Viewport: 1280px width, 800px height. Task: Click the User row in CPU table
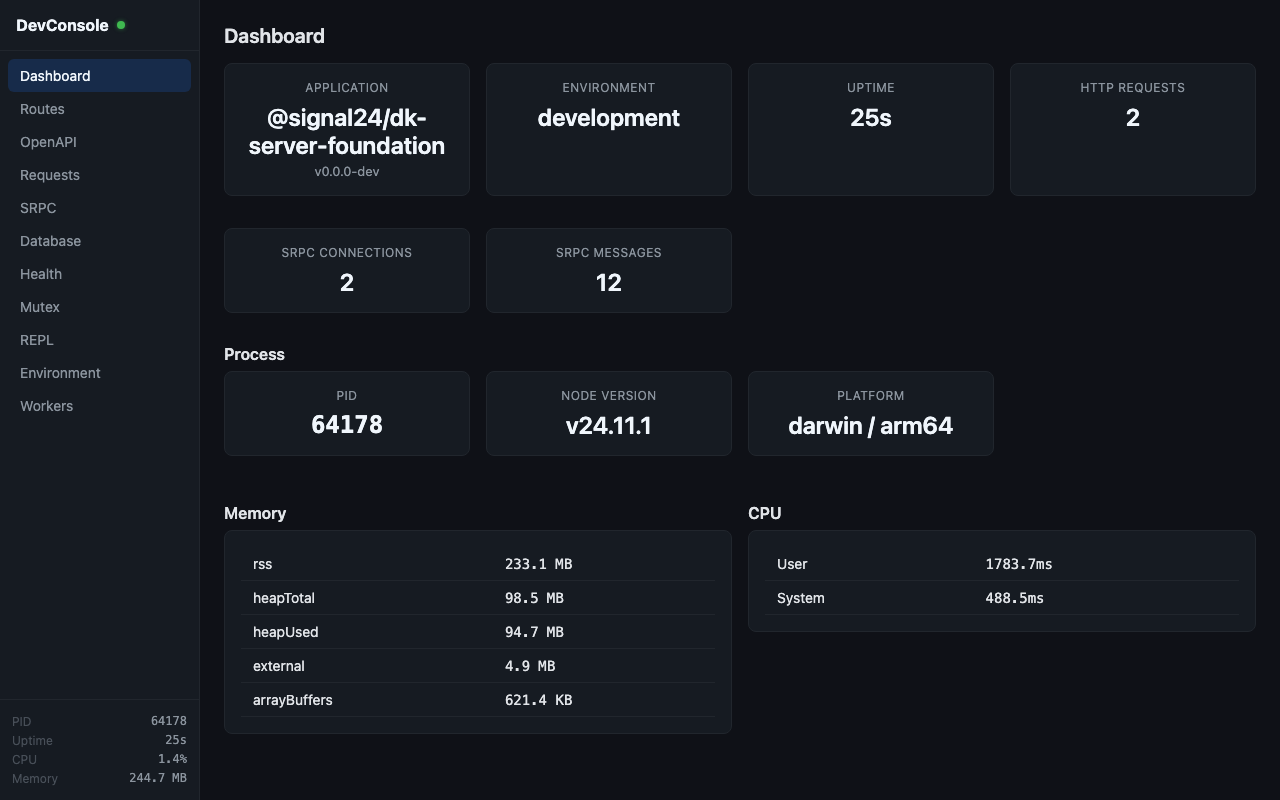point(1001,564)
